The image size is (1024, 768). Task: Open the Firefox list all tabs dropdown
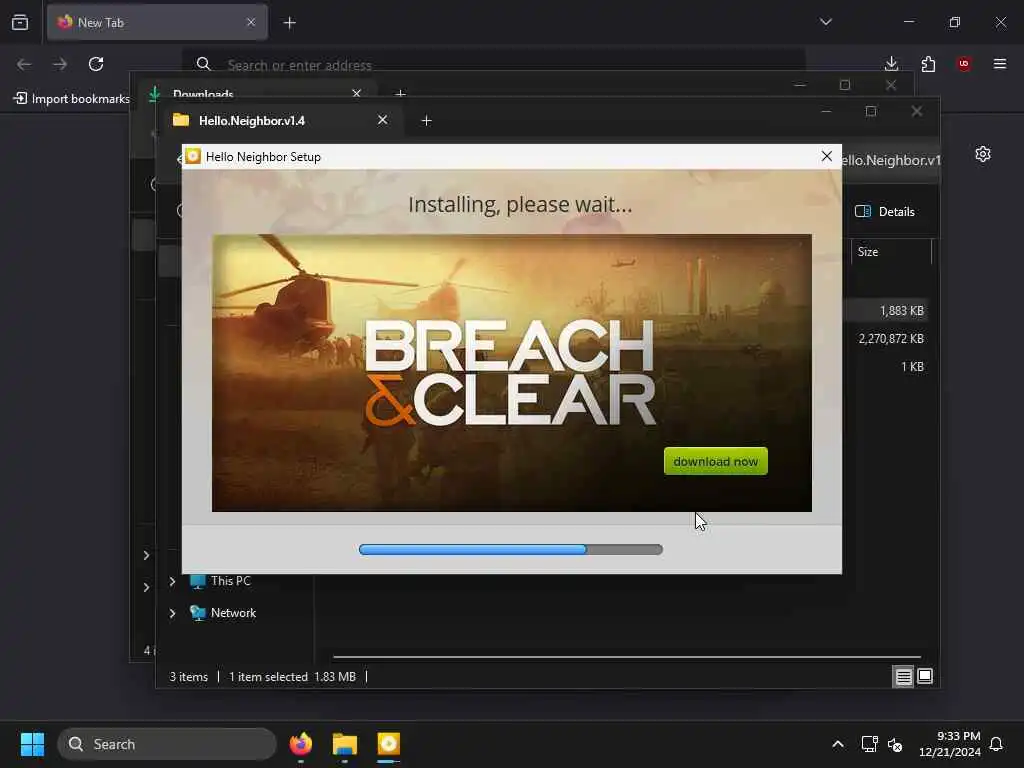pos(825,22)
